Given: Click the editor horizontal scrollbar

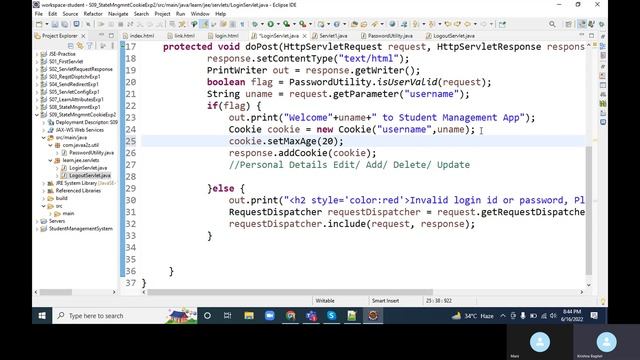Looking at the screenshot, I should coord(290,292).
